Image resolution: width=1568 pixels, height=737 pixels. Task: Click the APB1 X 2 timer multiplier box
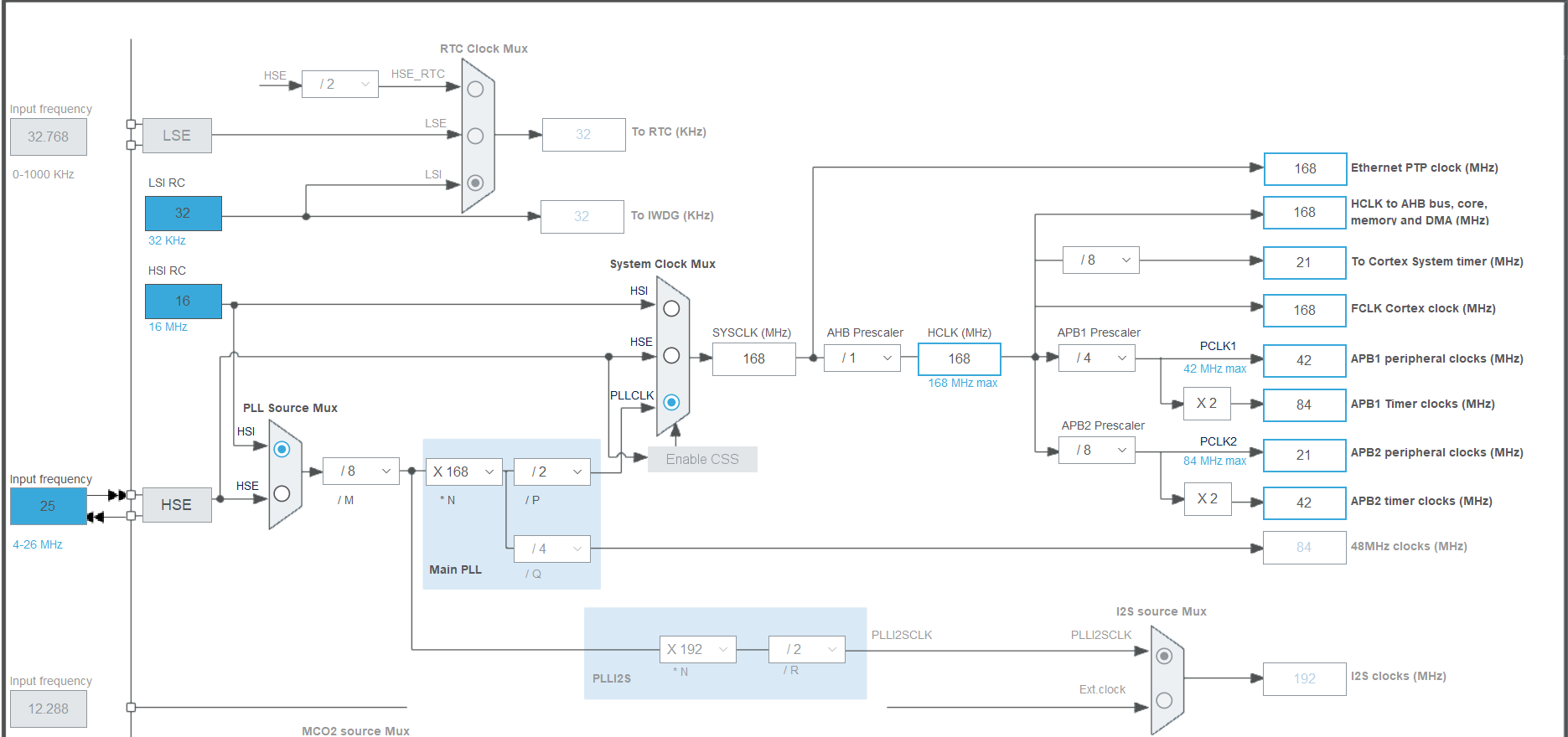[x=1208, y=404]
